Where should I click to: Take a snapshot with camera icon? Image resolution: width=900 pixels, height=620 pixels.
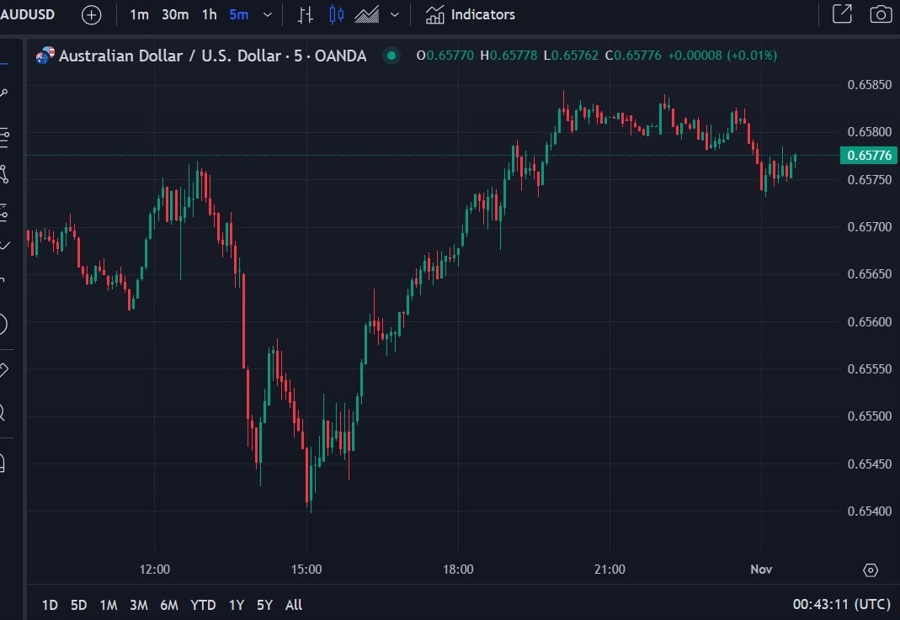[880, 14]
